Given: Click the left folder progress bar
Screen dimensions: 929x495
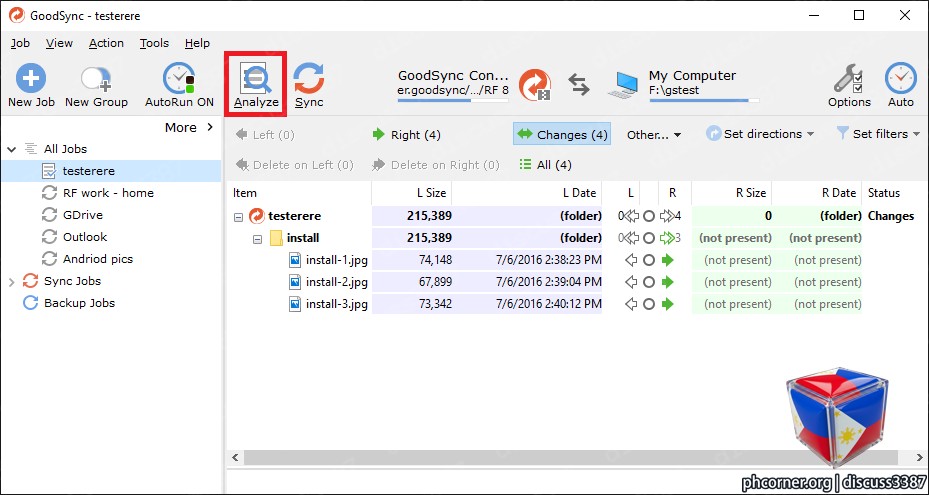Looking at the screenshot, I should [453, 101].
